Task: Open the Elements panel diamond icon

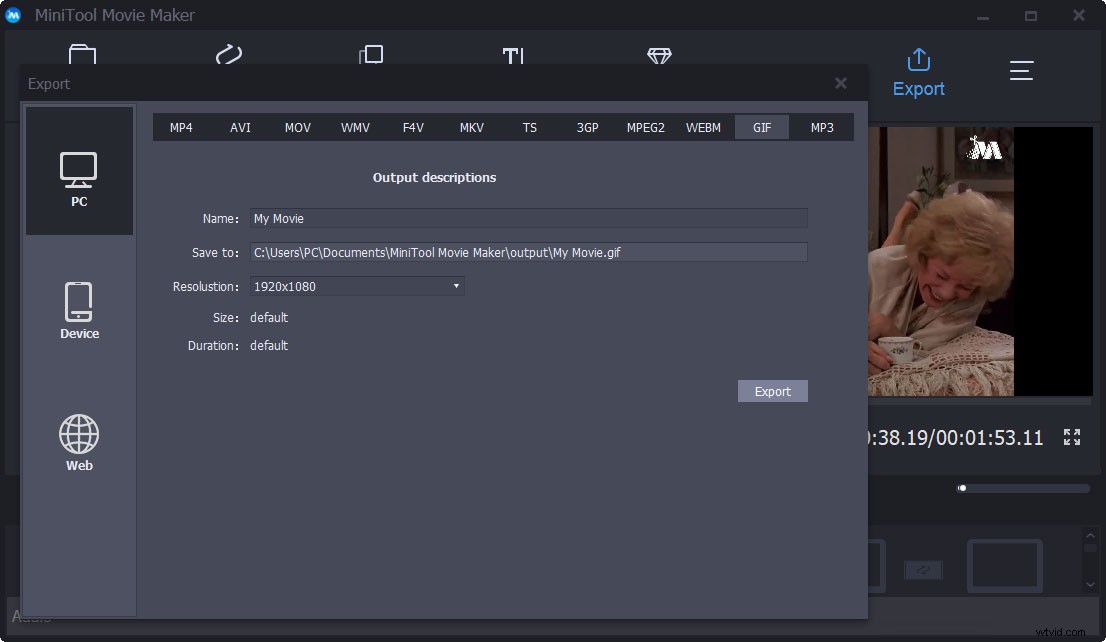Action: click(659, 57)
